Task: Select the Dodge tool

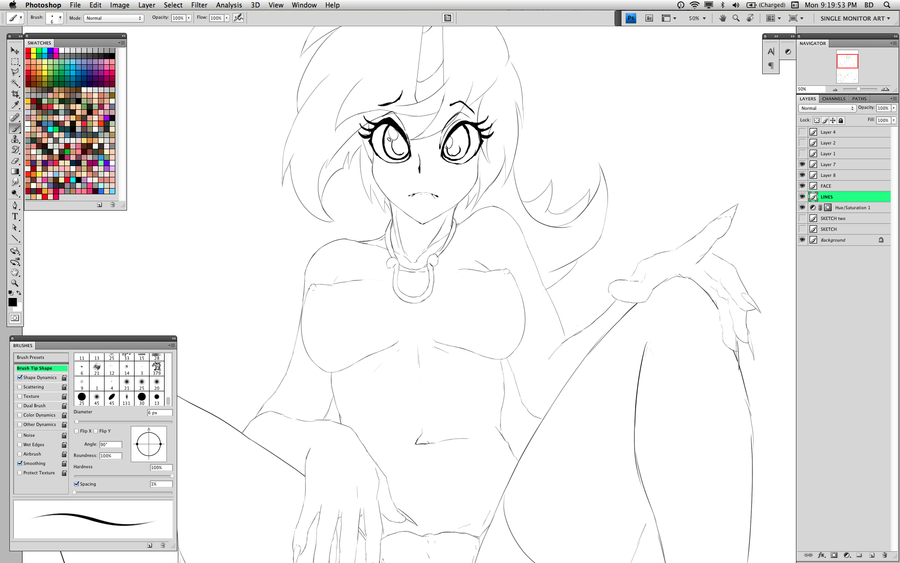Action: click(15, 193)
